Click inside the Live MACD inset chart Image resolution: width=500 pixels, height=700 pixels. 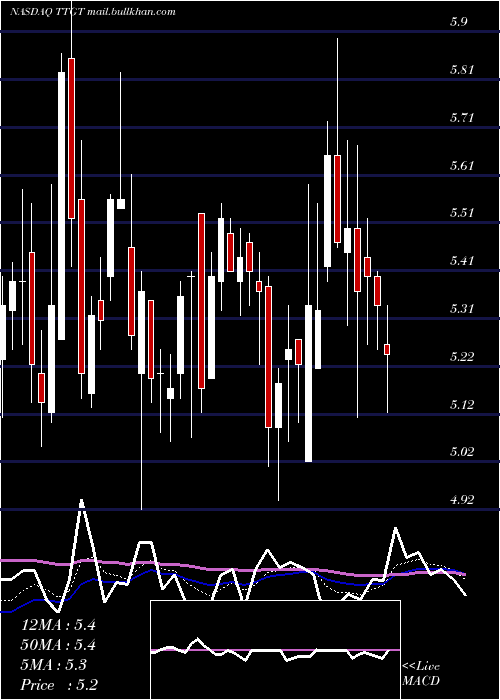275,650
